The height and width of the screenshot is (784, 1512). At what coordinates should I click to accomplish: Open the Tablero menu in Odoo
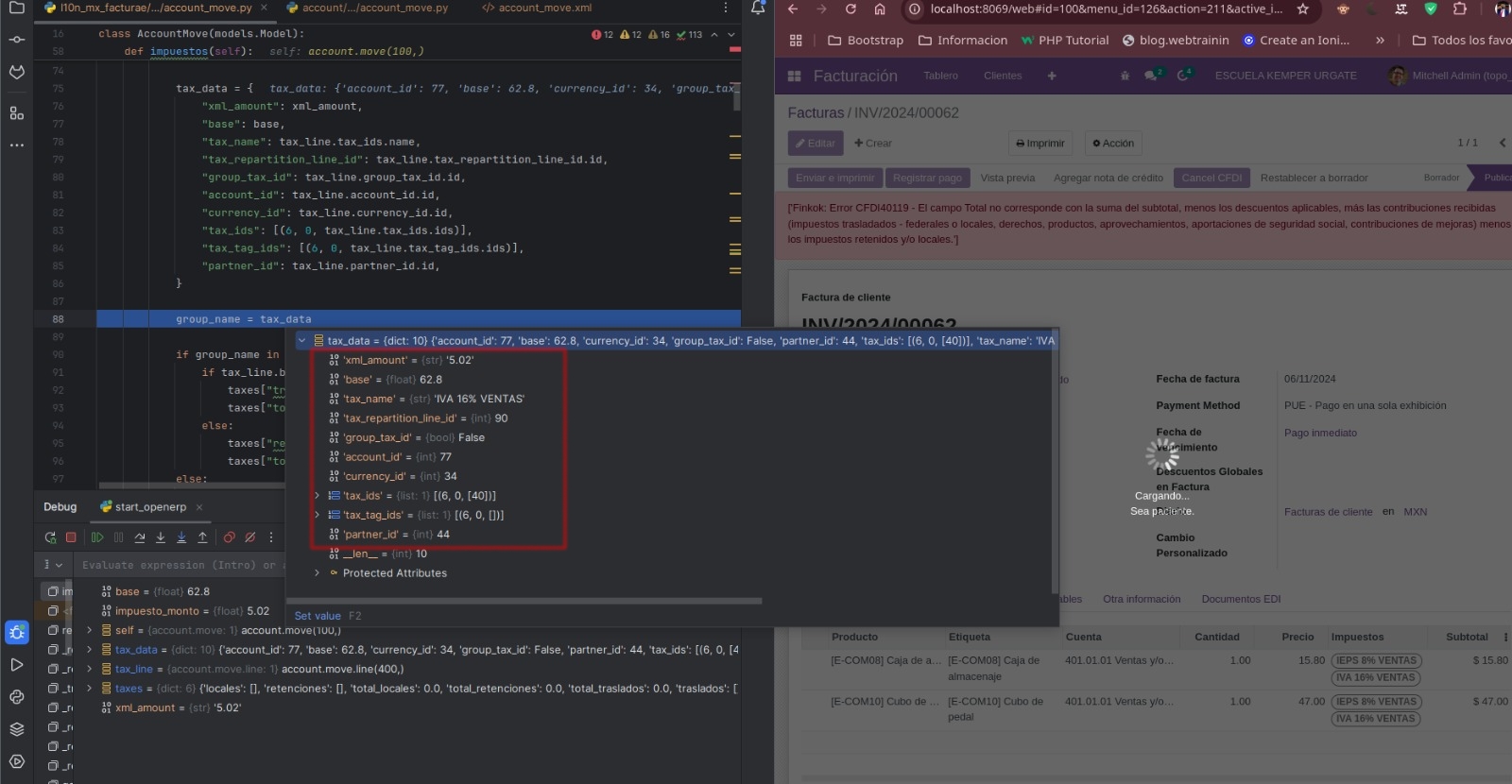(x=940, y=76)
